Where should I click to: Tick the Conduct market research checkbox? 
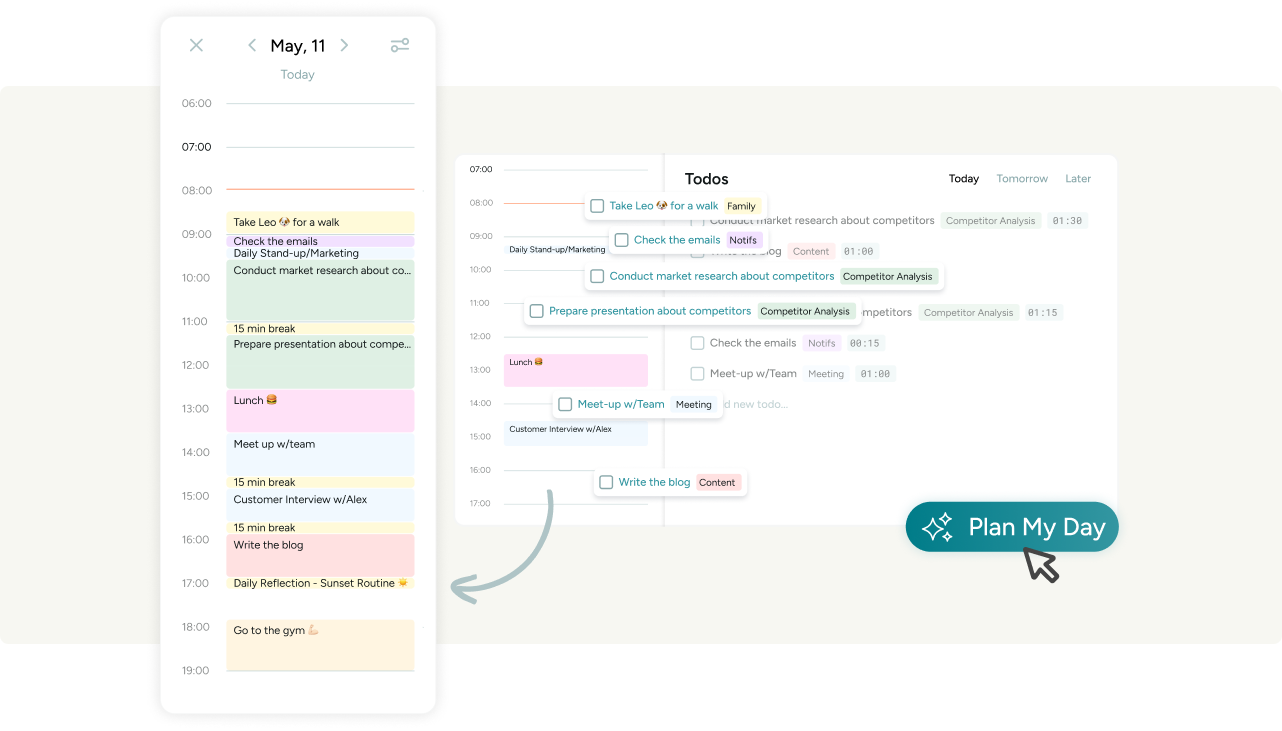596,276
